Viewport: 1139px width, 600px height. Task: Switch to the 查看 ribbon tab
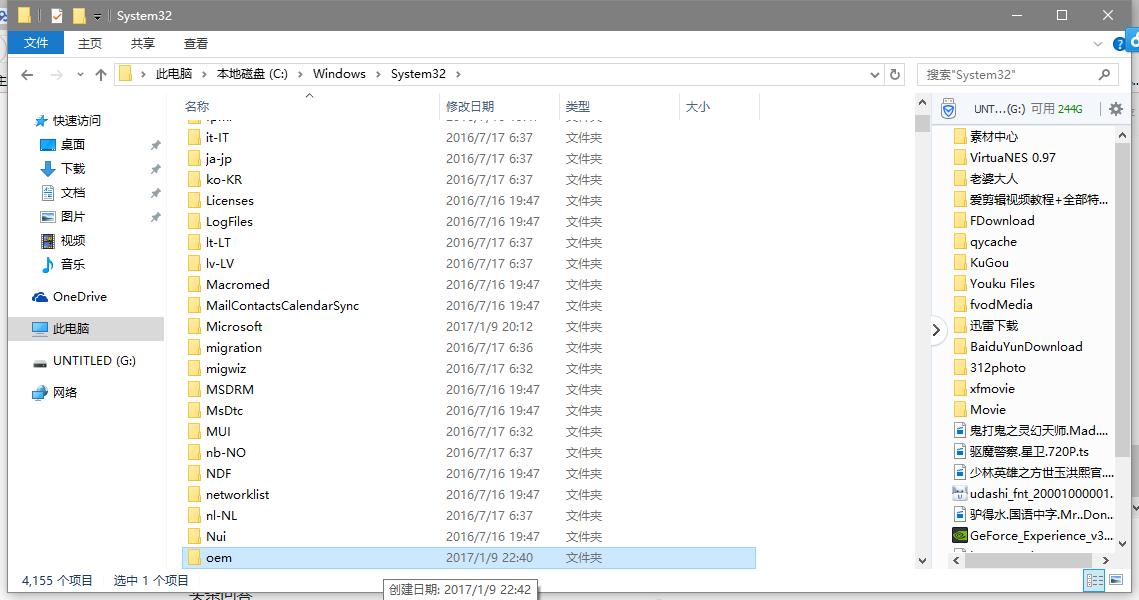pyautogui.click(x=196, y=43)
